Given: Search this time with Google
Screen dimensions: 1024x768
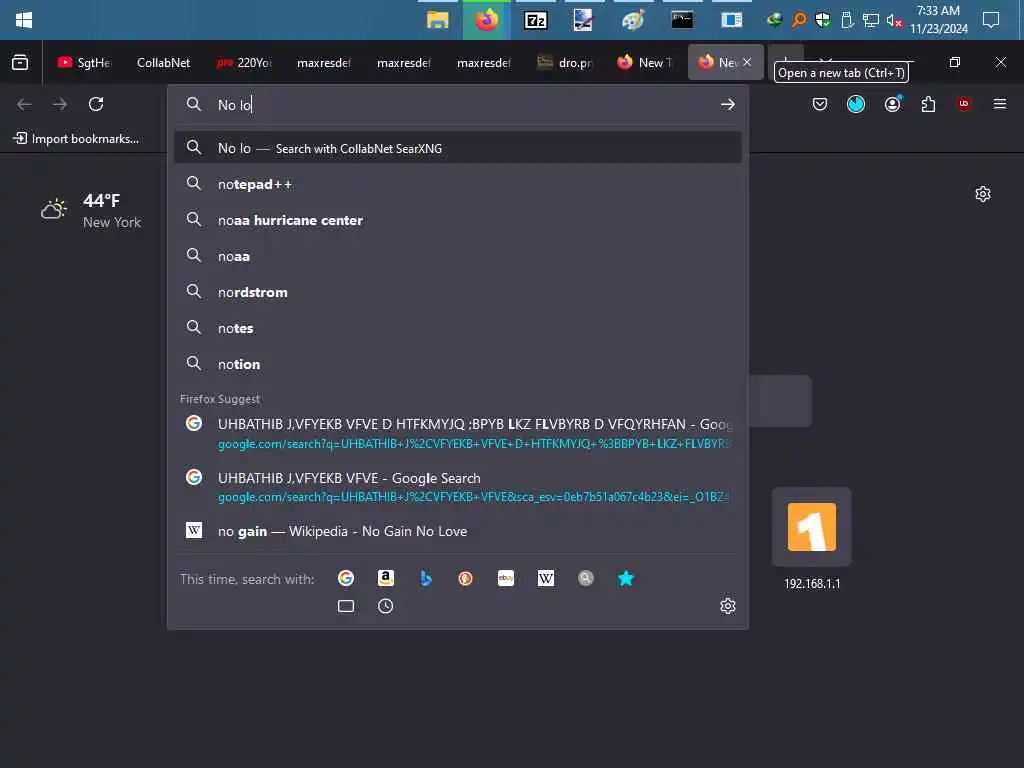Looking at the screenshot, I should click(345, 578).
